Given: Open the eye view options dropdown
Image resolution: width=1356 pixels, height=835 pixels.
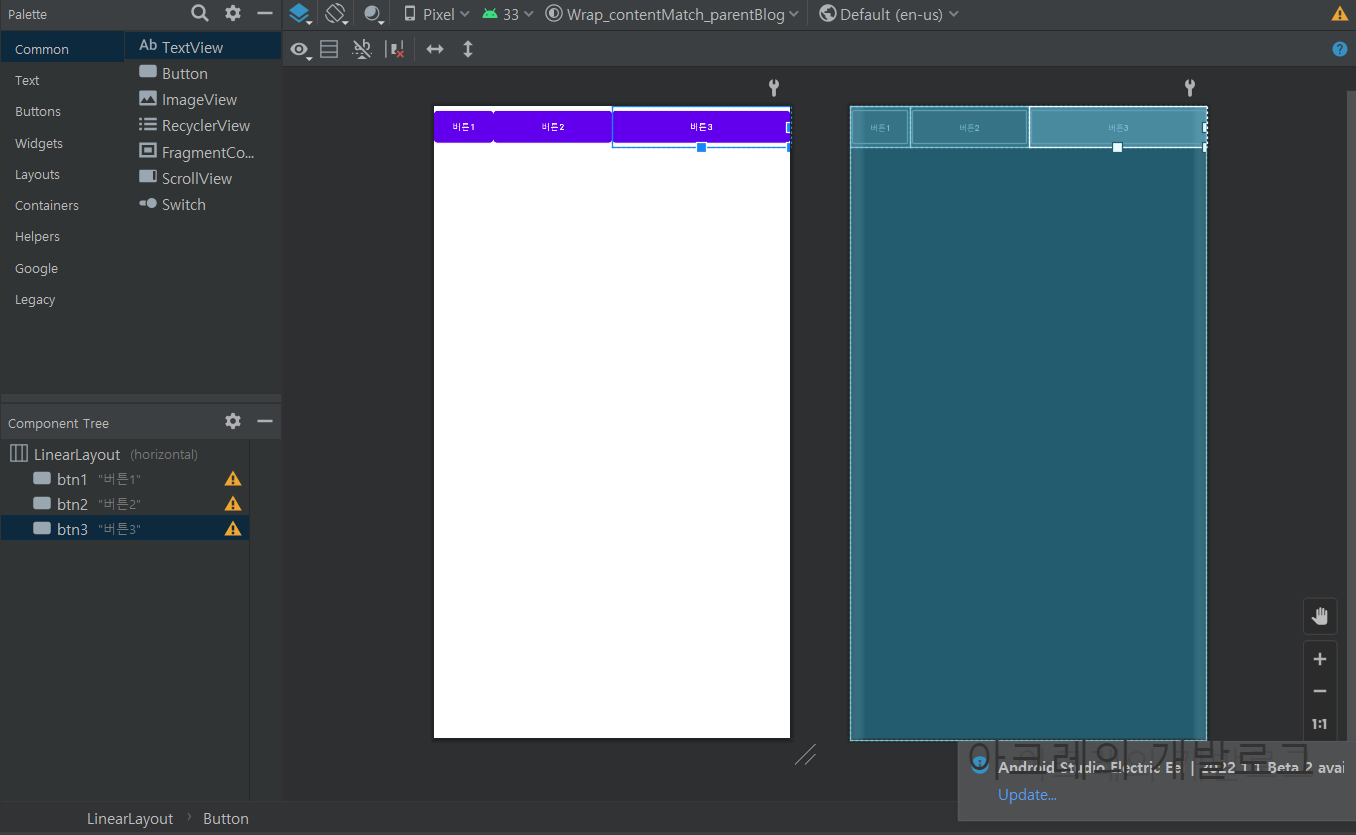Looking at the screenshot, I should click(x=300, y=49).
